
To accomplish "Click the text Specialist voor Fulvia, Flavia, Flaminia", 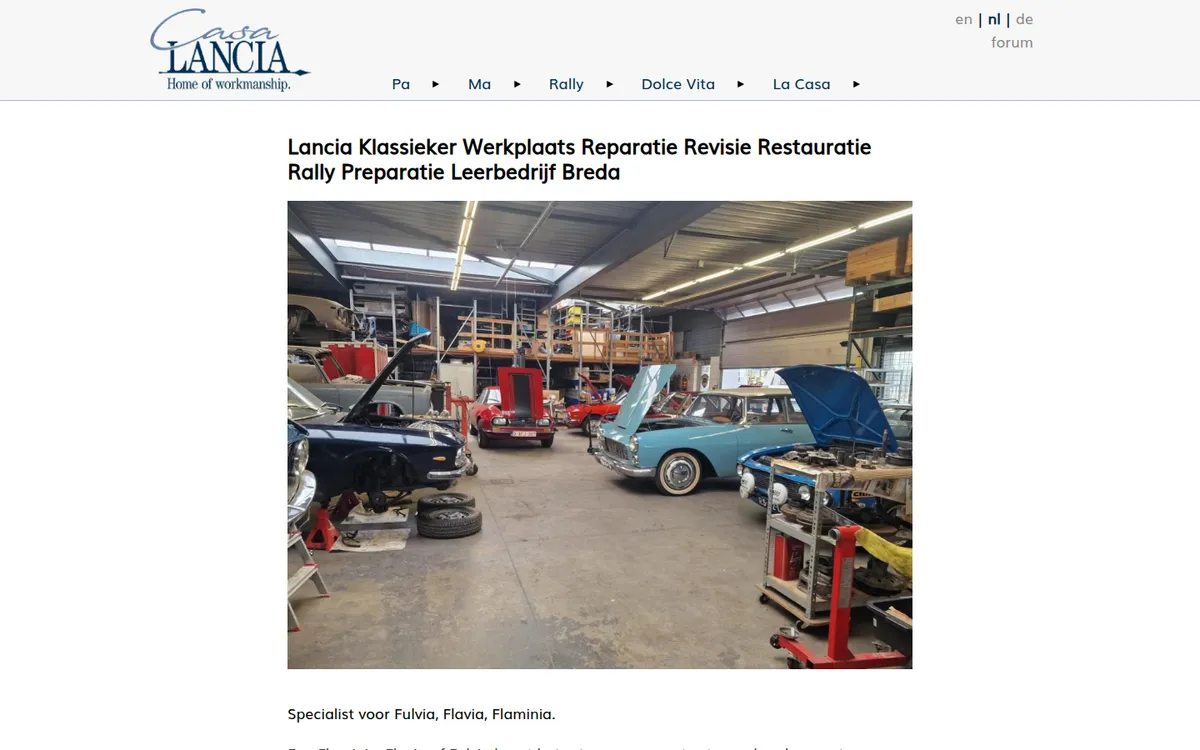I will click(421, 714).
